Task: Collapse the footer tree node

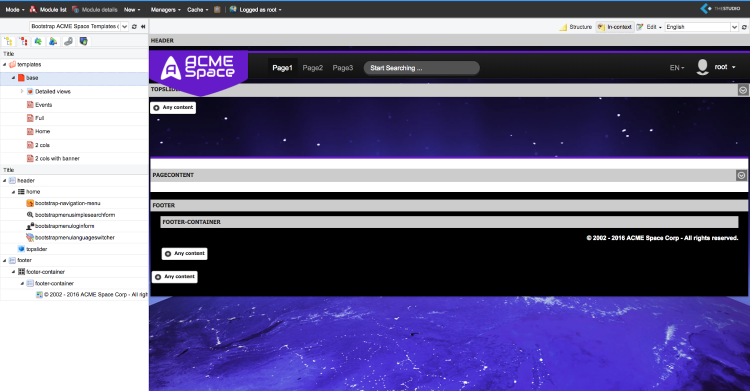Action: coord(5,261)
